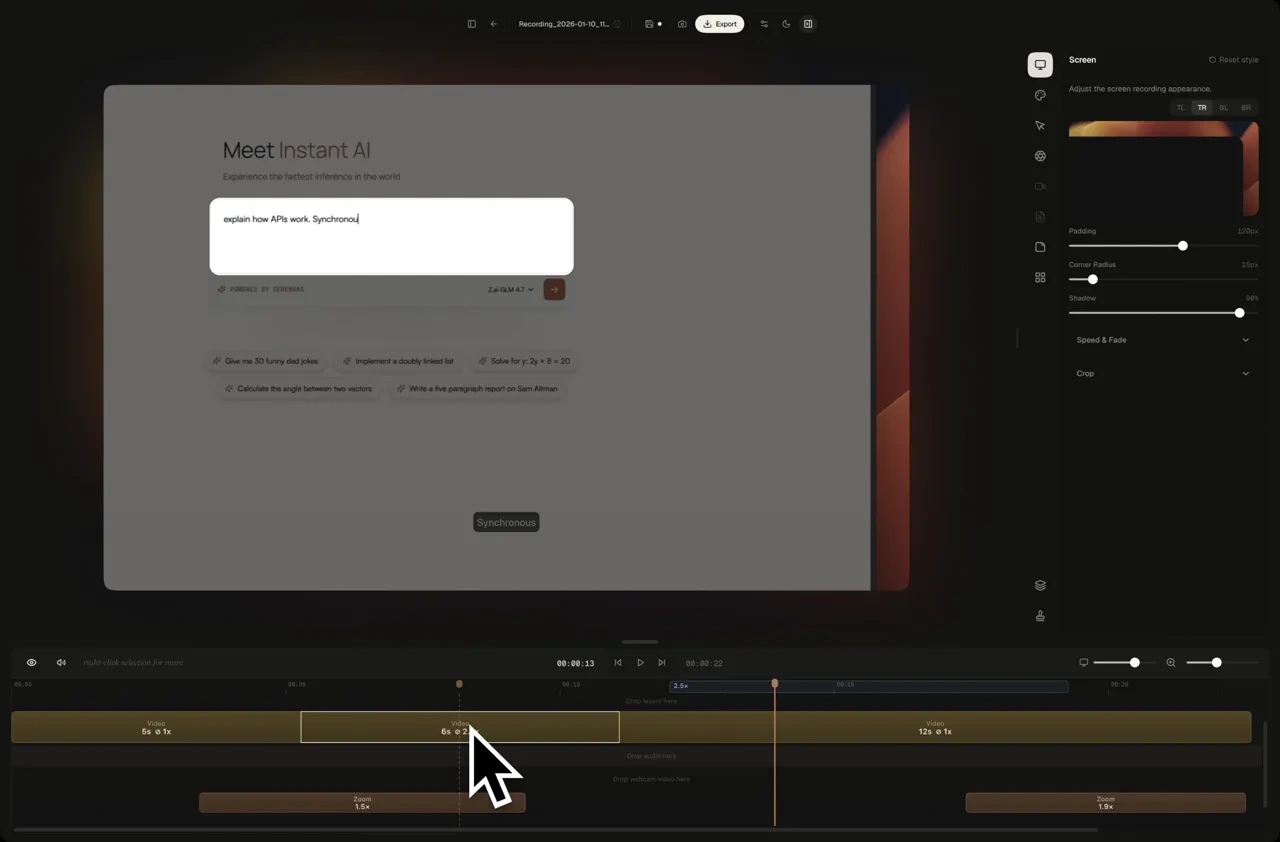Open the grid of squares tab

pos(1040,277)
